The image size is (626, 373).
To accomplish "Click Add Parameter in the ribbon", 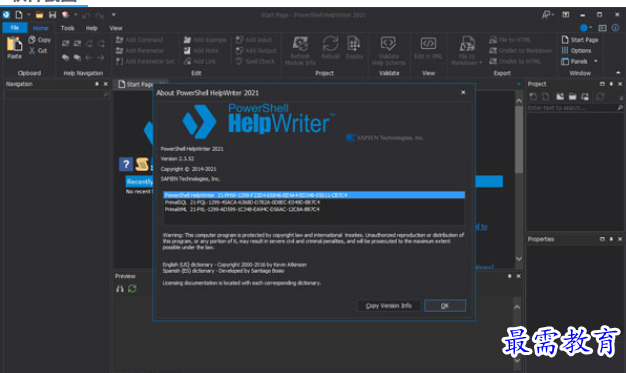I will [140, 51].
